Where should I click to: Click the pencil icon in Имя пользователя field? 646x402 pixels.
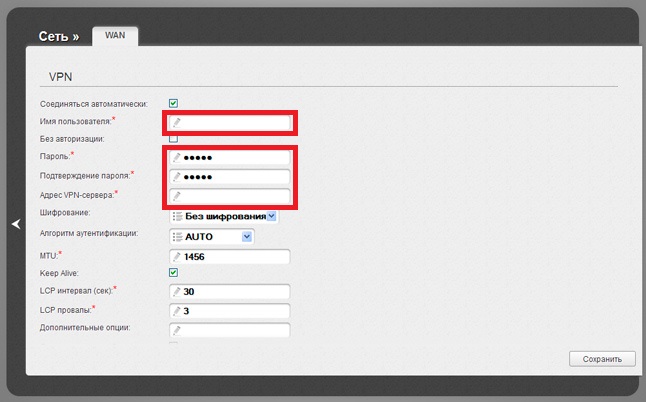point(177,122)
